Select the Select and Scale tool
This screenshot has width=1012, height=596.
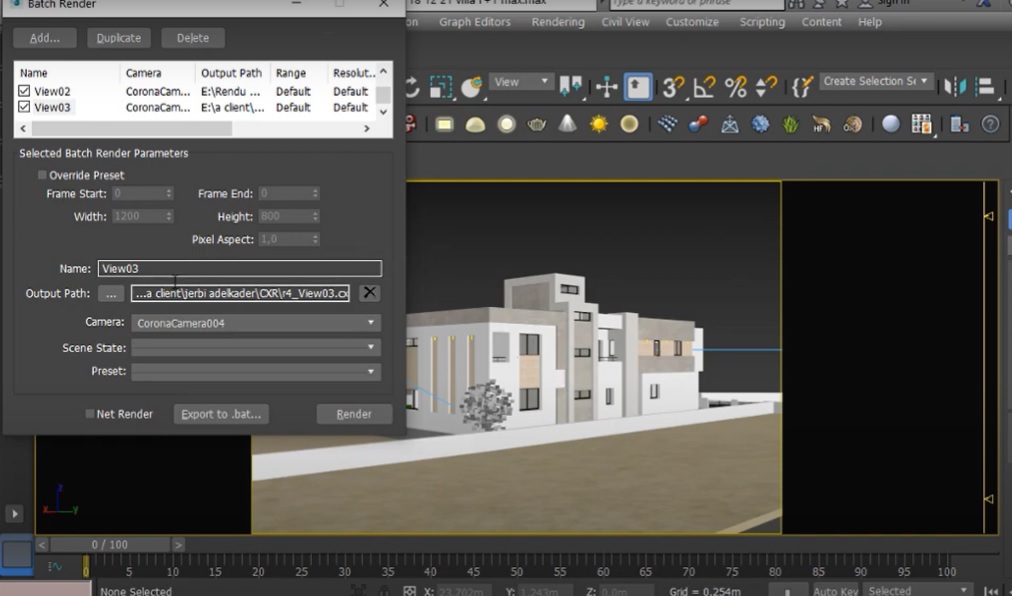pyautogui.click(x=441, y=87)
